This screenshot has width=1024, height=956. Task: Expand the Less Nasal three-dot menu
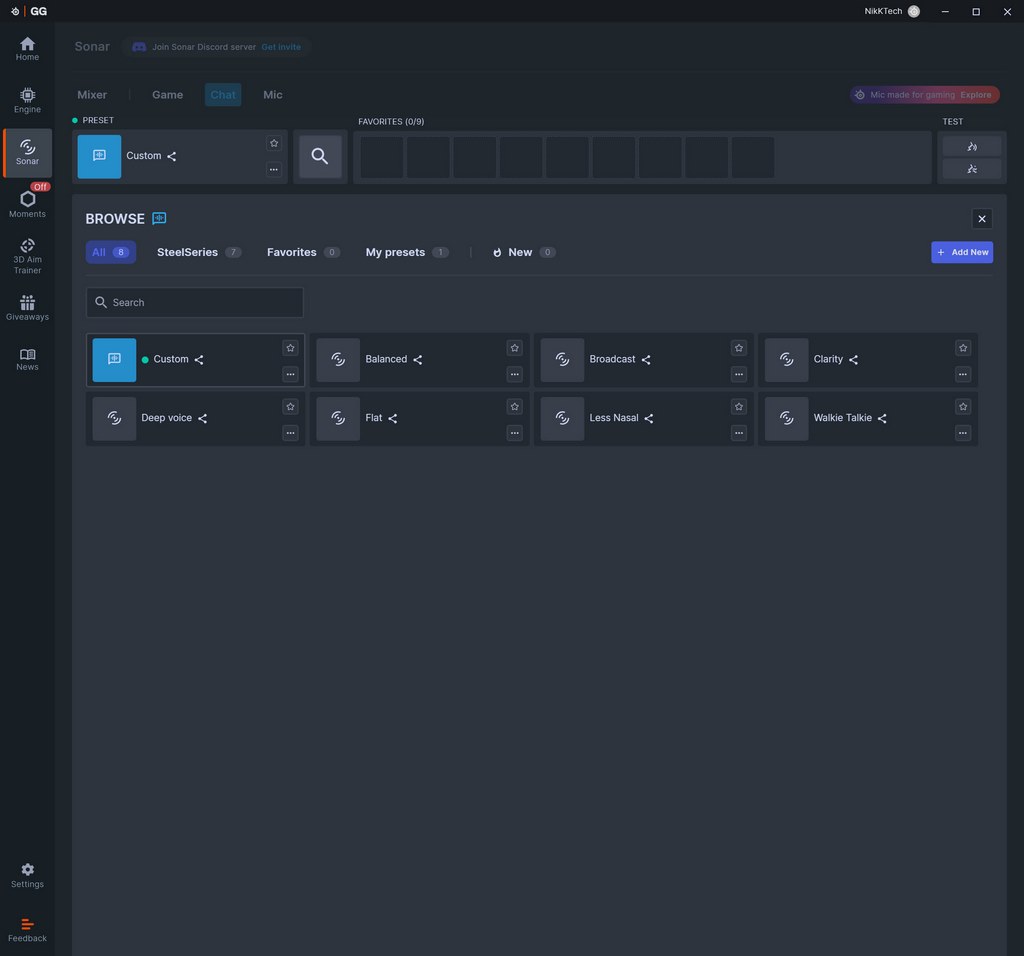point(739,433)
